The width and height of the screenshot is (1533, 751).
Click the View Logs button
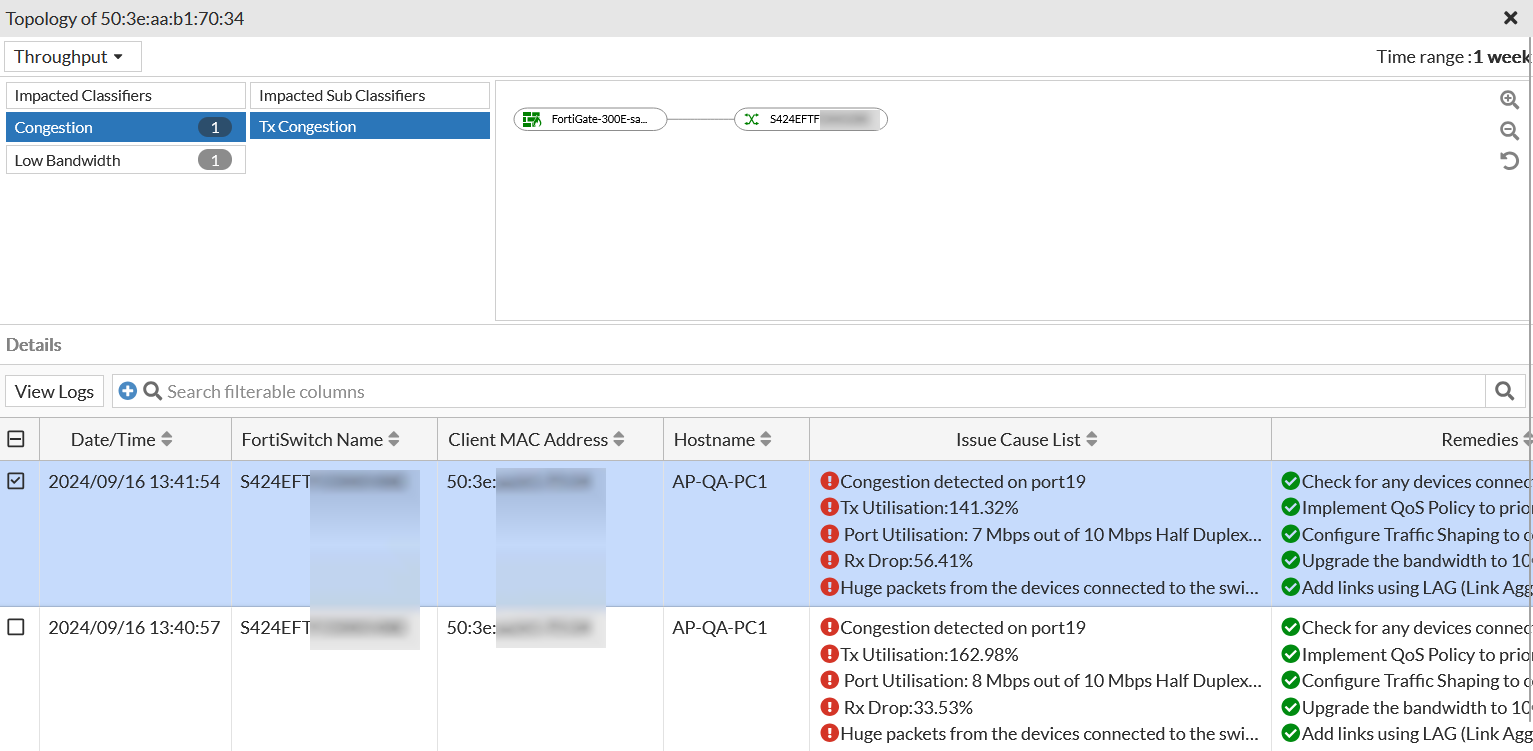pos(54,390)
